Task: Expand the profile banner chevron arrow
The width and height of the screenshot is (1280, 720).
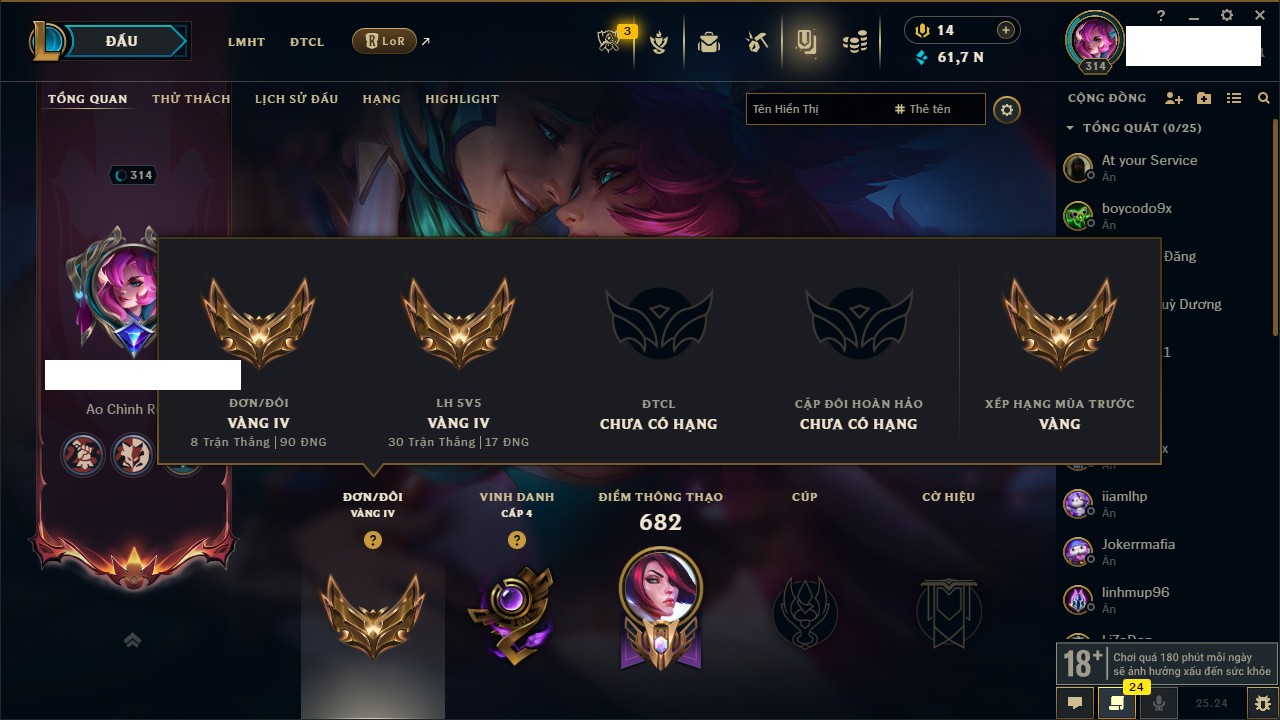Action: 132,640
